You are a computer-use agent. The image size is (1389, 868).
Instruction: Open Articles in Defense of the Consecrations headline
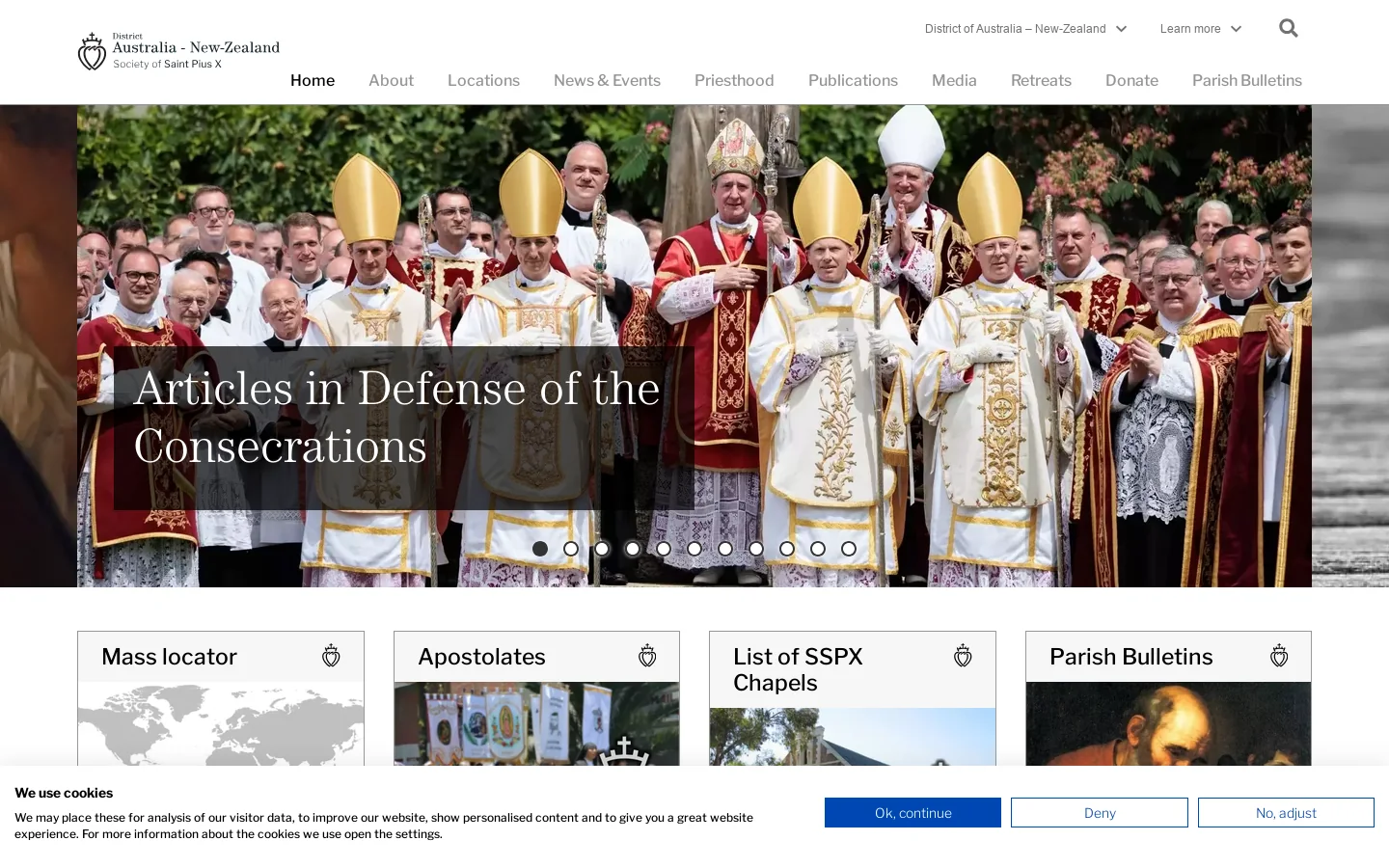click(x=397, y=417)
